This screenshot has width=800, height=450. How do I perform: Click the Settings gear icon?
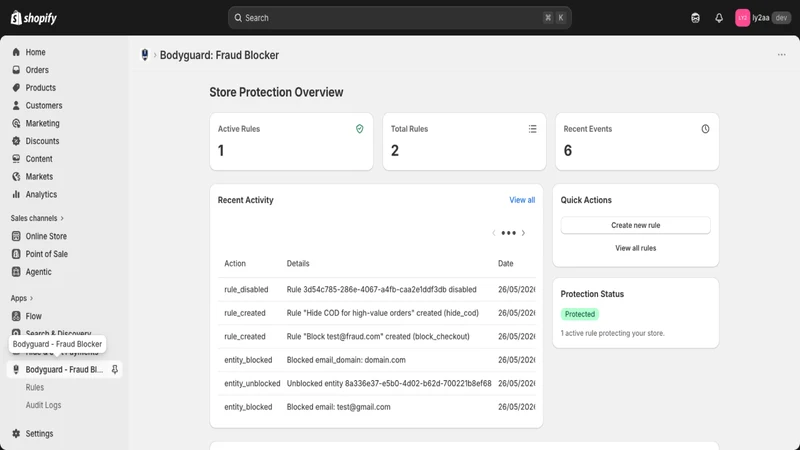pos(16,434)
